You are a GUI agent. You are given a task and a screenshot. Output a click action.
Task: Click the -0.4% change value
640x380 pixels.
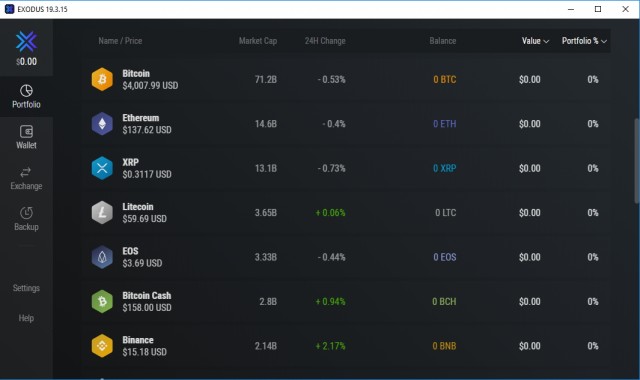(334, 124)
